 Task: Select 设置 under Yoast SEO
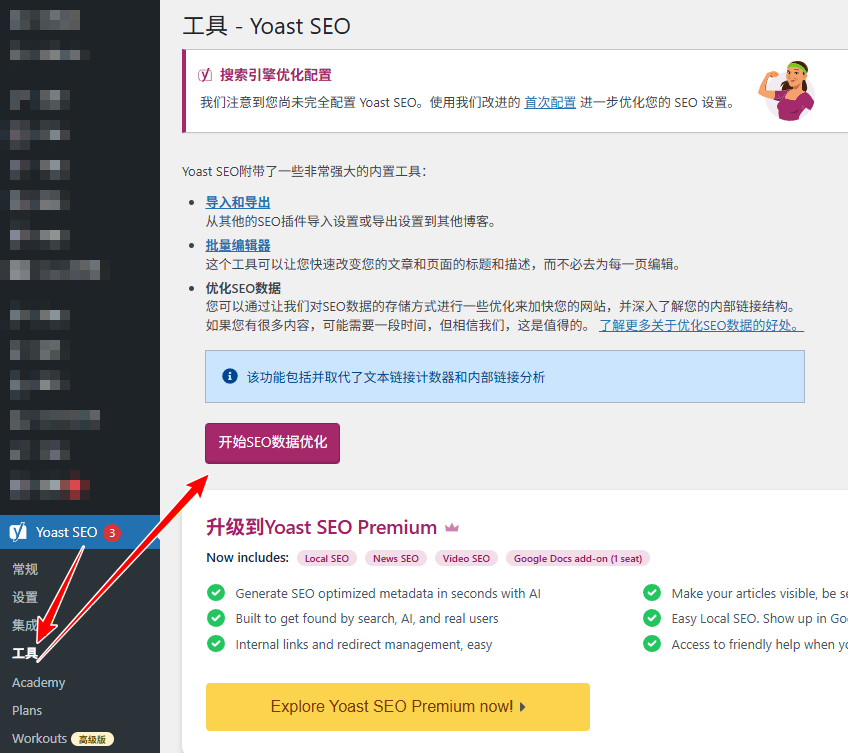[25, 597]
